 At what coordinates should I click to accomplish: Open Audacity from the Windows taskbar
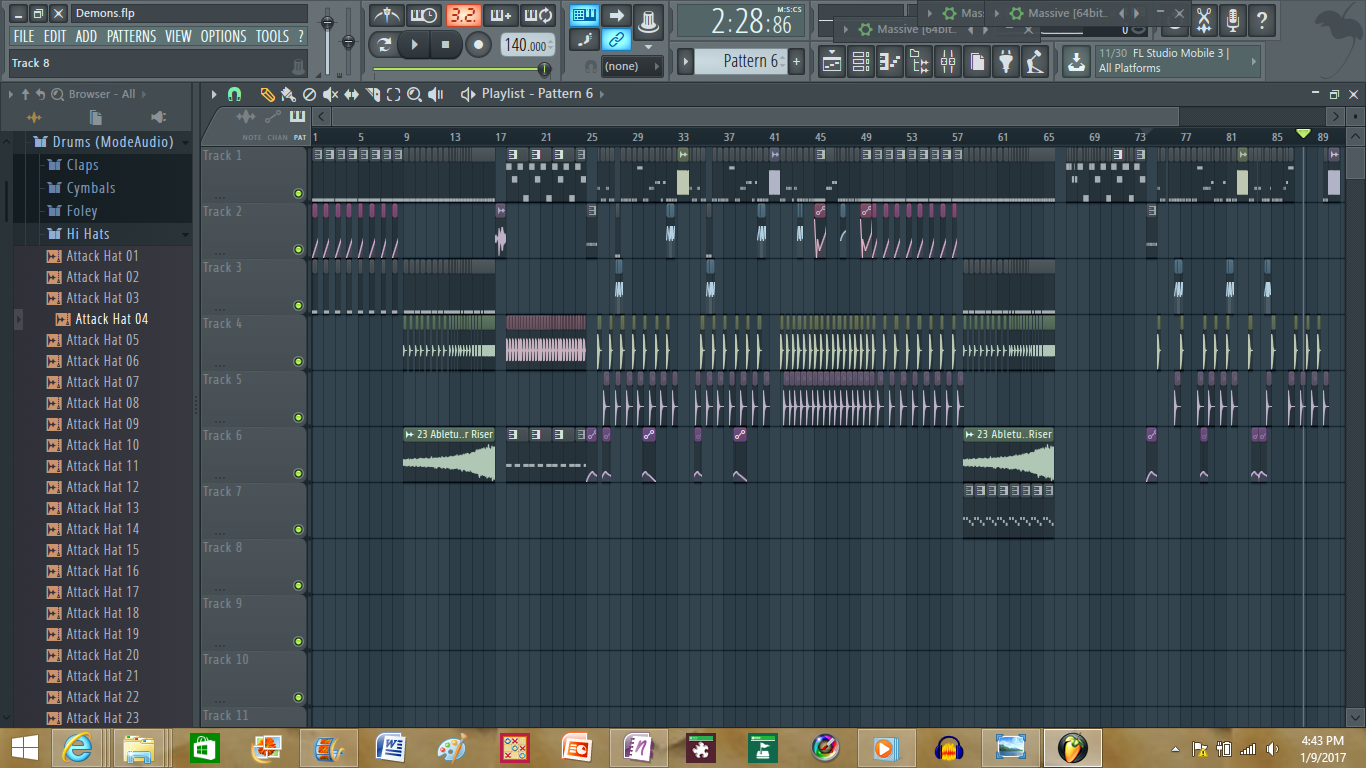(949, 747)
